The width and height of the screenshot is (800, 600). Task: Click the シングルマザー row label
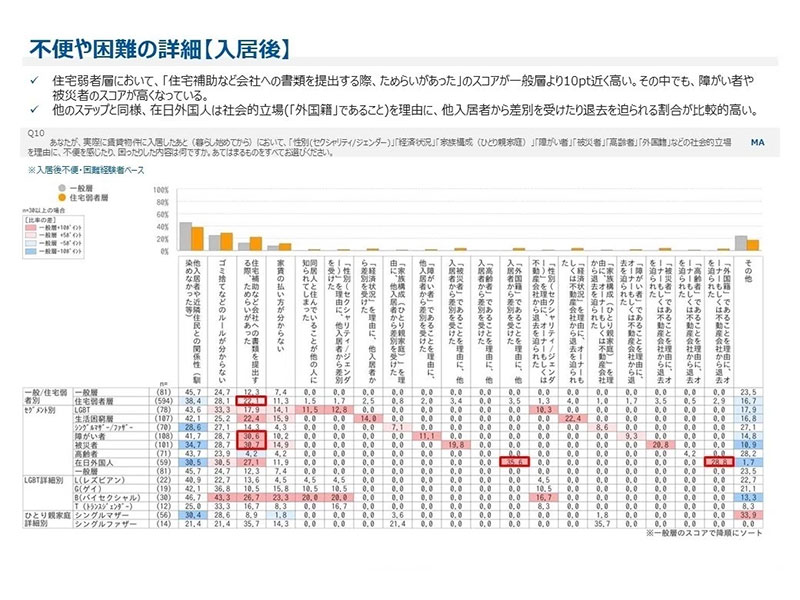(98, 517)
